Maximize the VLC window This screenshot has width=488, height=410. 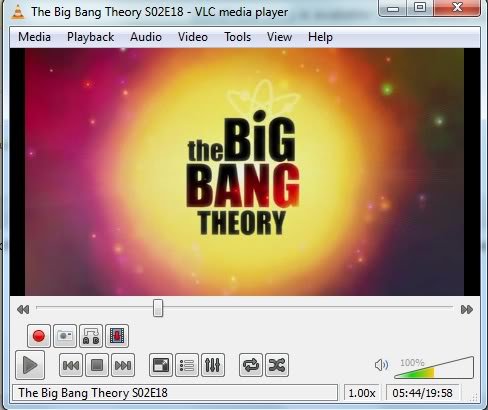pos(420,8)
